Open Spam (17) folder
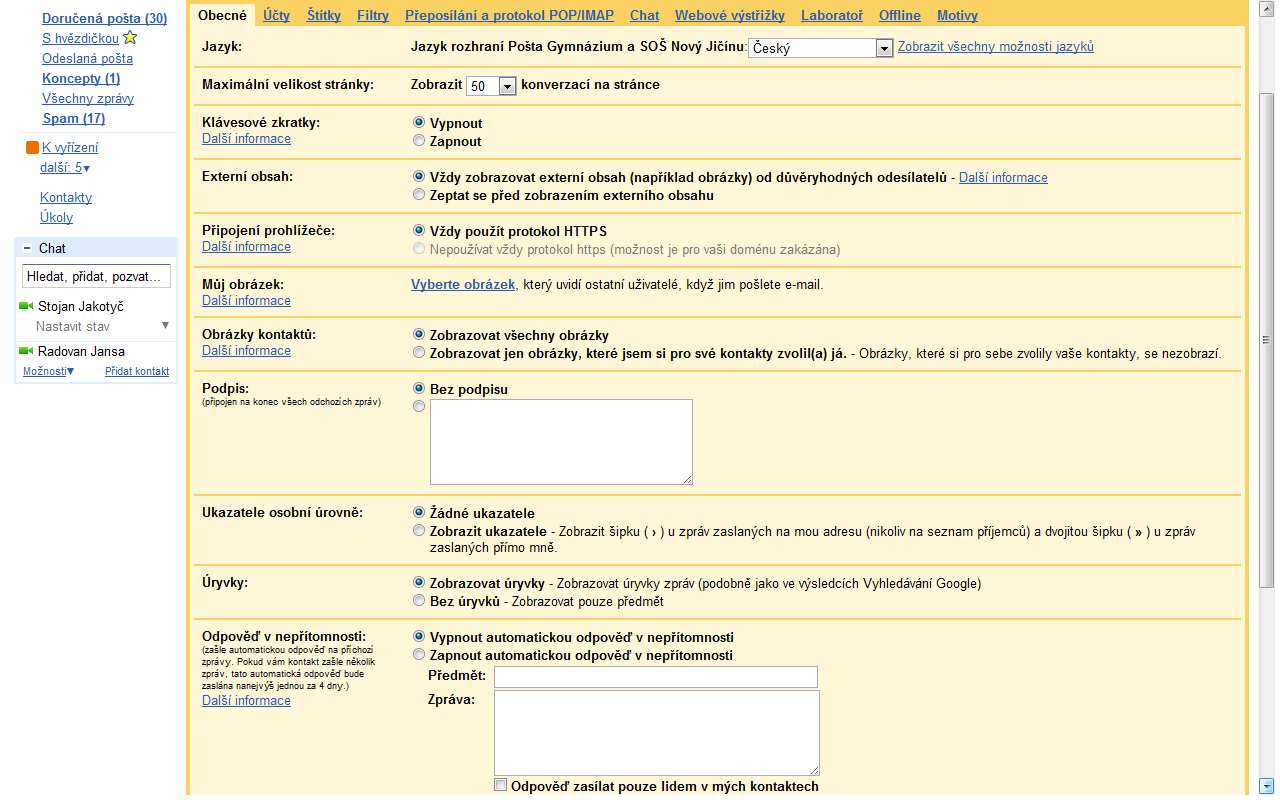This screenshot has height=800, width=1280. pos(74,118)
